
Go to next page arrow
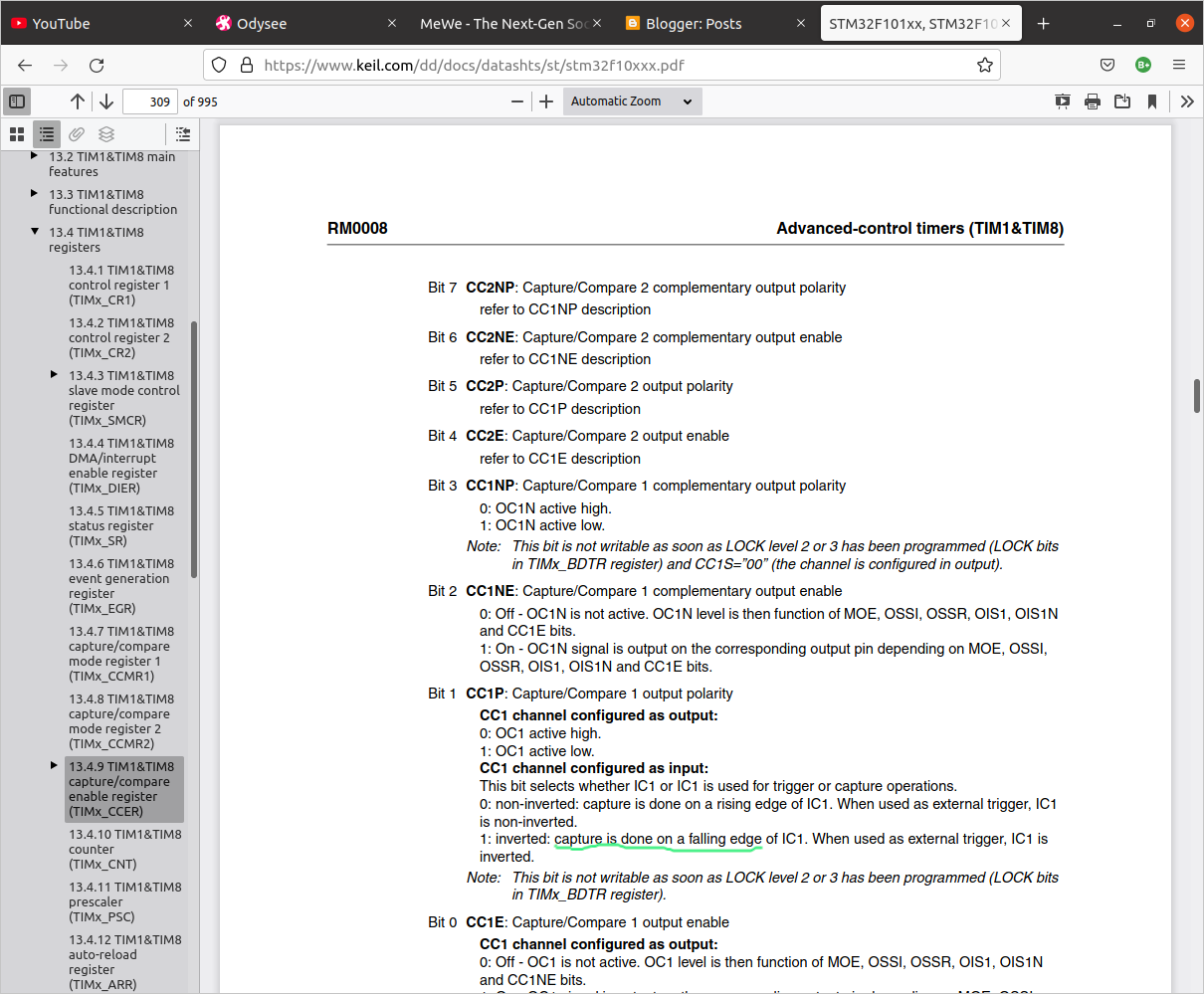pyautogui.click(x=106, y=101)
